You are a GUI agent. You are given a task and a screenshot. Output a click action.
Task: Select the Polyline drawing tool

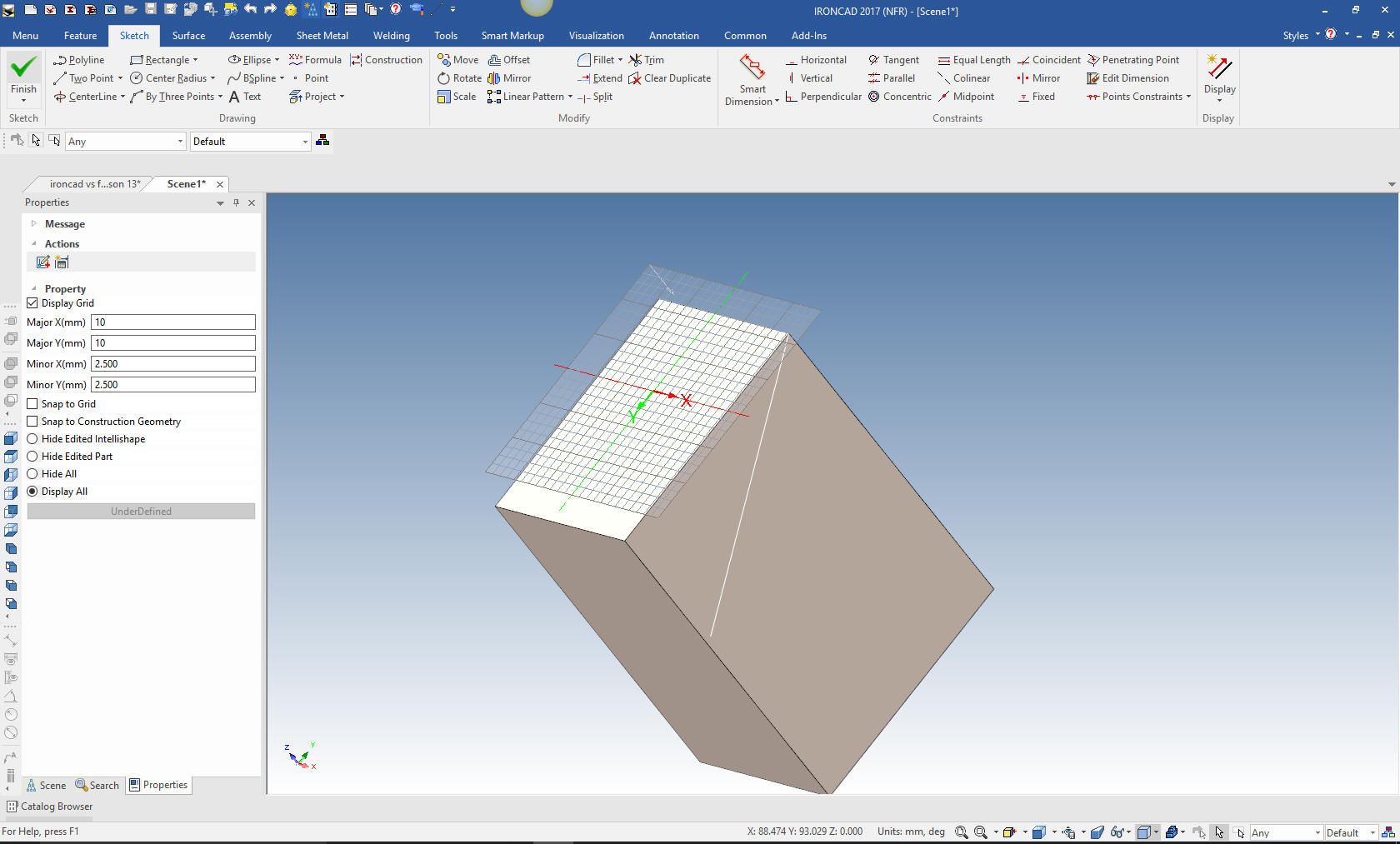click(x=79, y=60)
